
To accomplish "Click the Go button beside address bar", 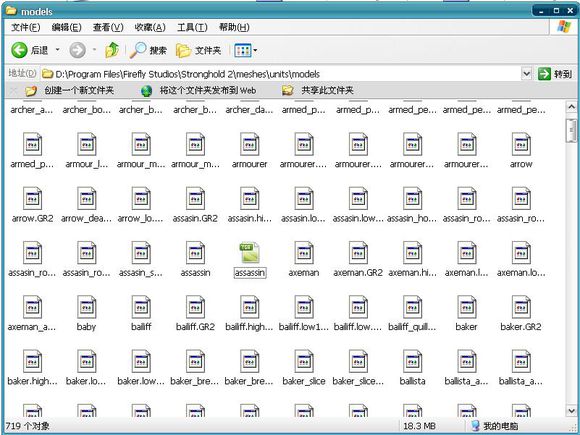I will tap(555, 74).
